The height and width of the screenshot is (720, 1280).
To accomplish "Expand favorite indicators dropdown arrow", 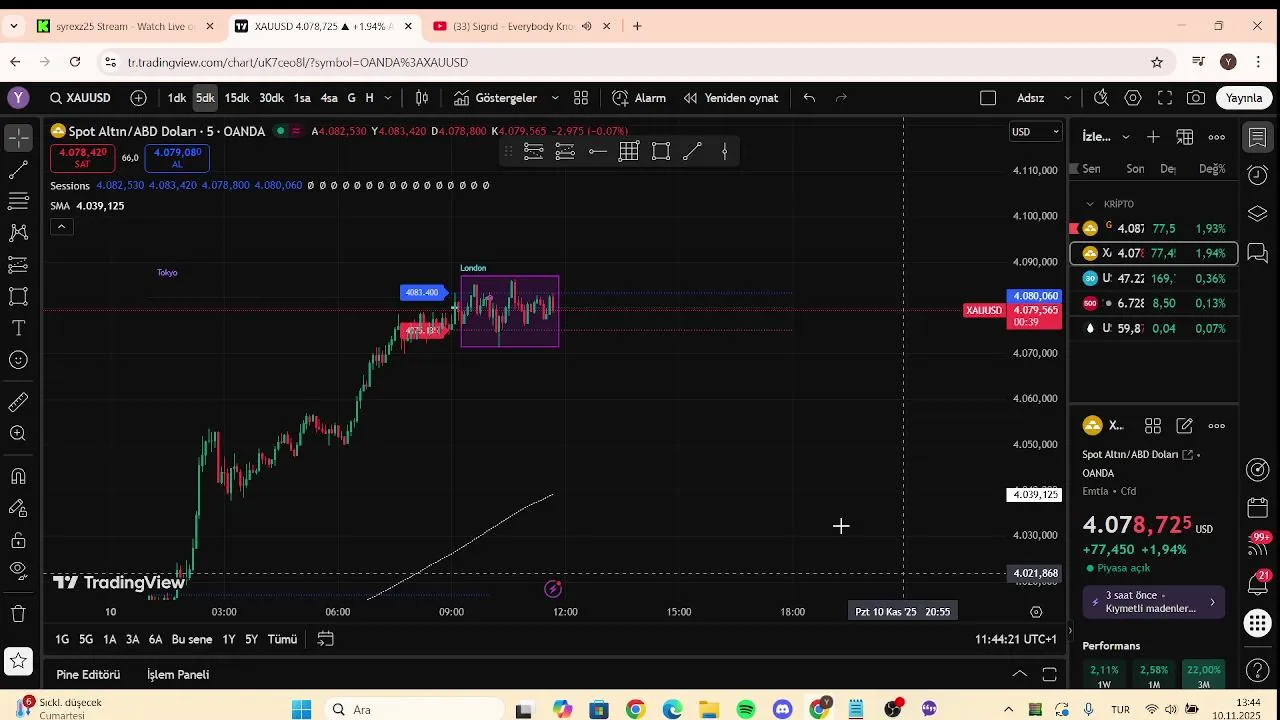I will [555, 98].
